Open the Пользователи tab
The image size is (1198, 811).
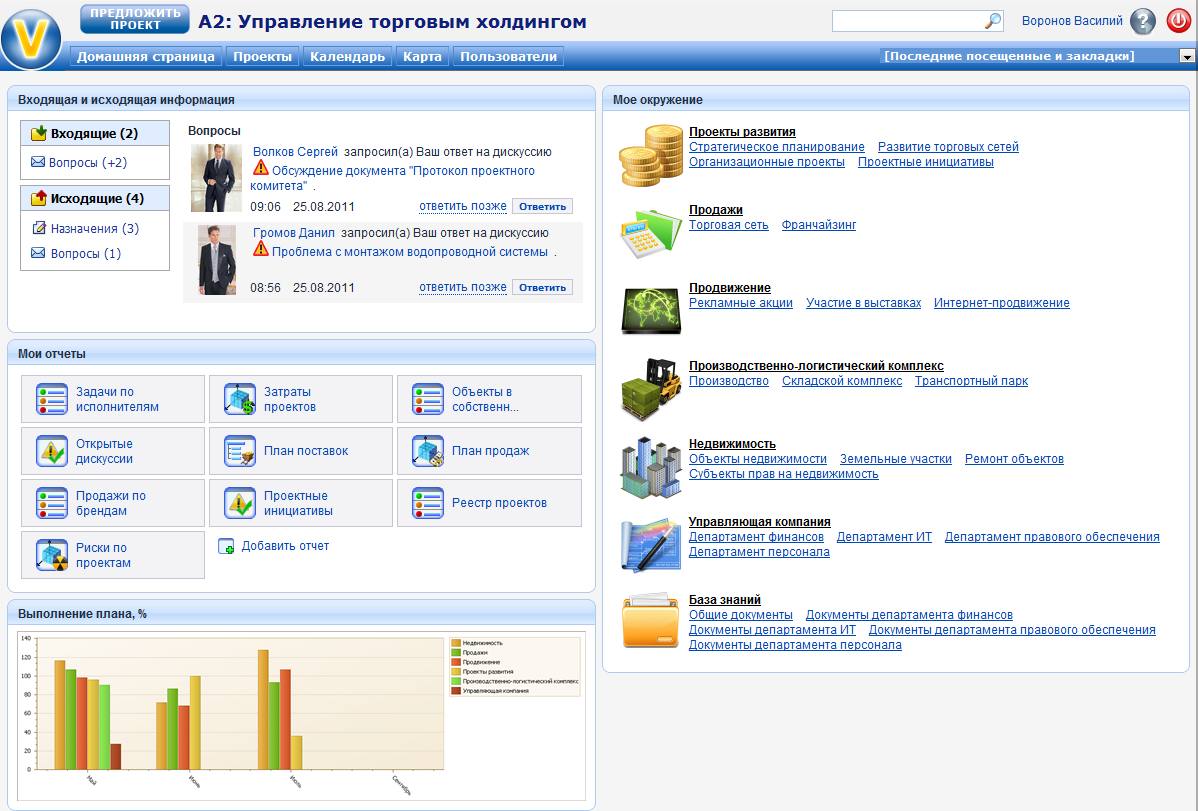pyautogui.click(x=509, y=57)
